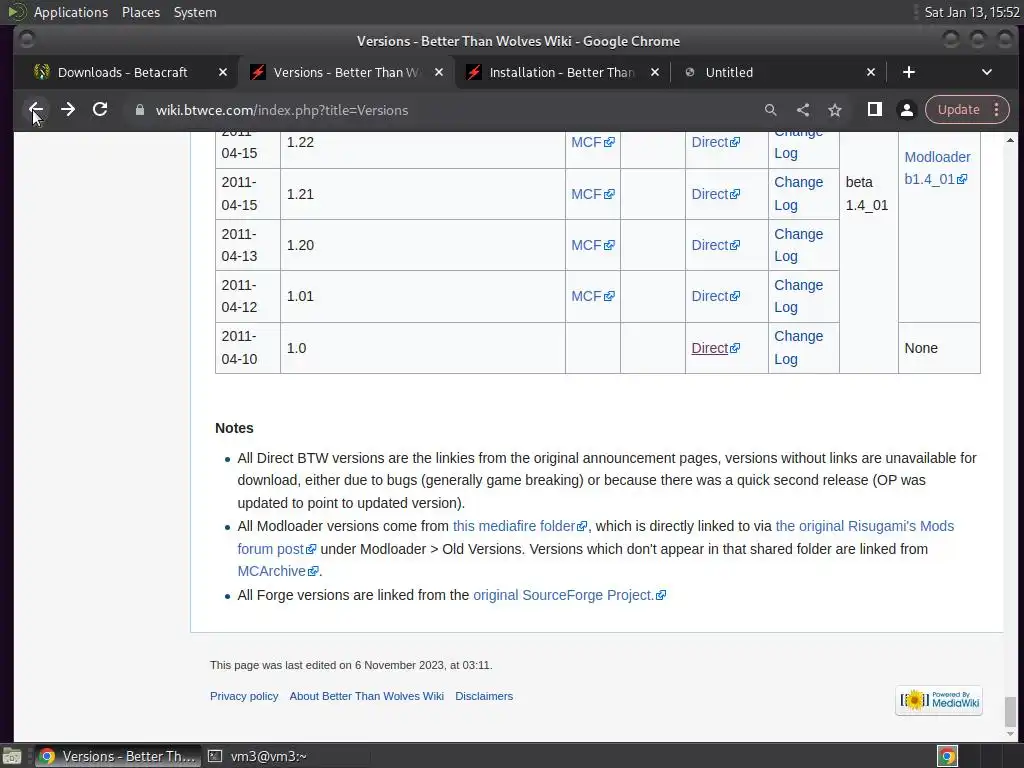Click the scrollbar up arrow

point(1010,140)
